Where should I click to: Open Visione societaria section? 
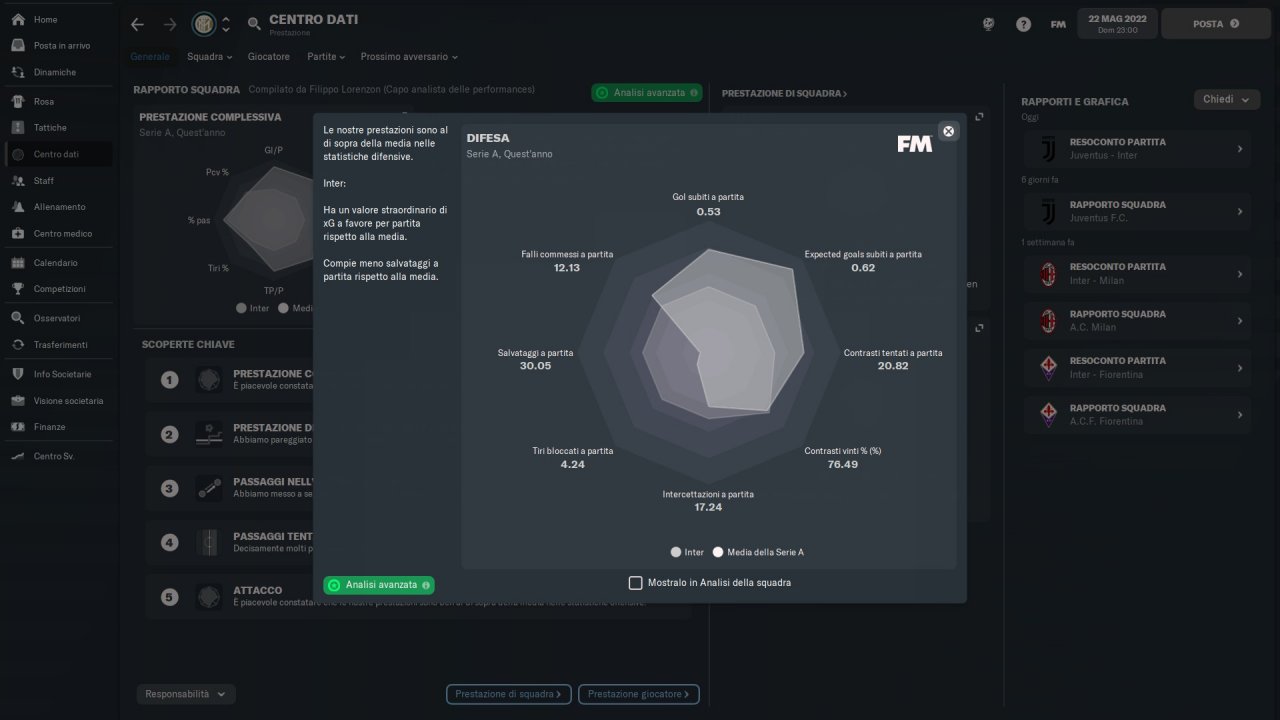(x=57, y=401)
